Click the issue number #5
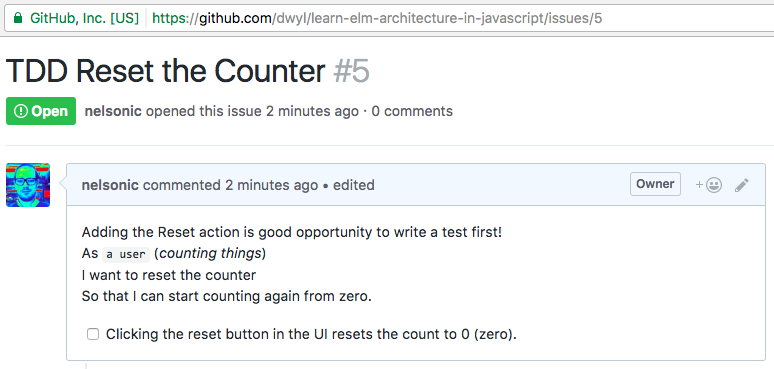This screenshot has width=774, height=369. pos(351,71)
